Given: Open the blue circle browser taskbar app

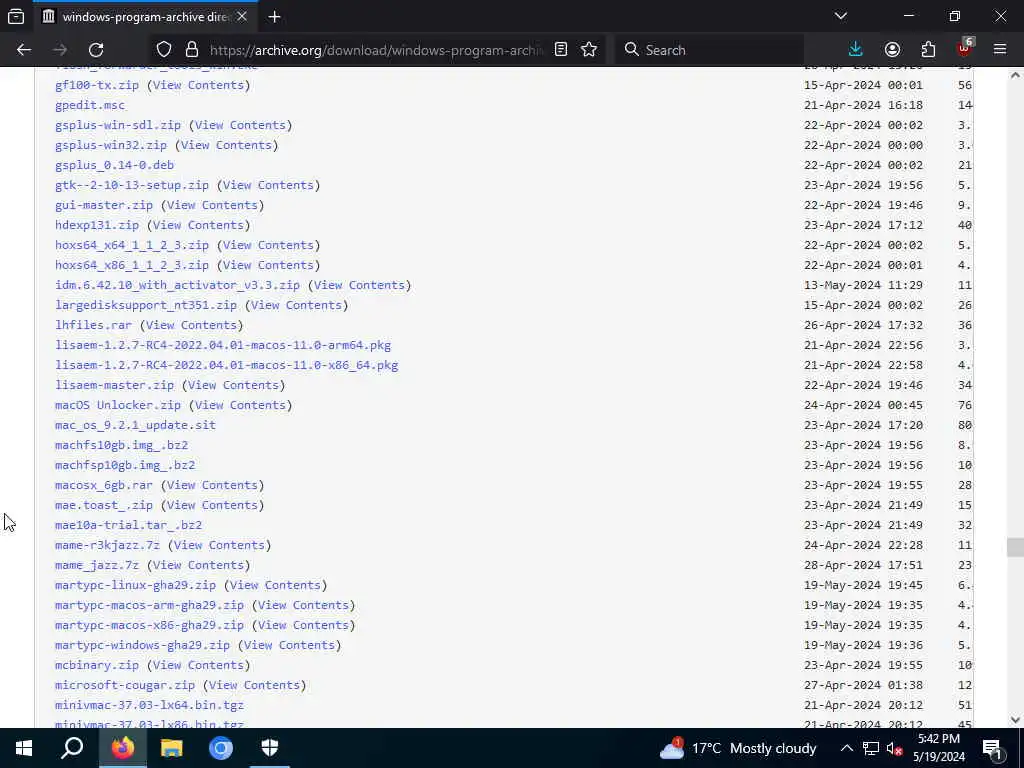Looking at the screenshot, I should pos(221,748).
